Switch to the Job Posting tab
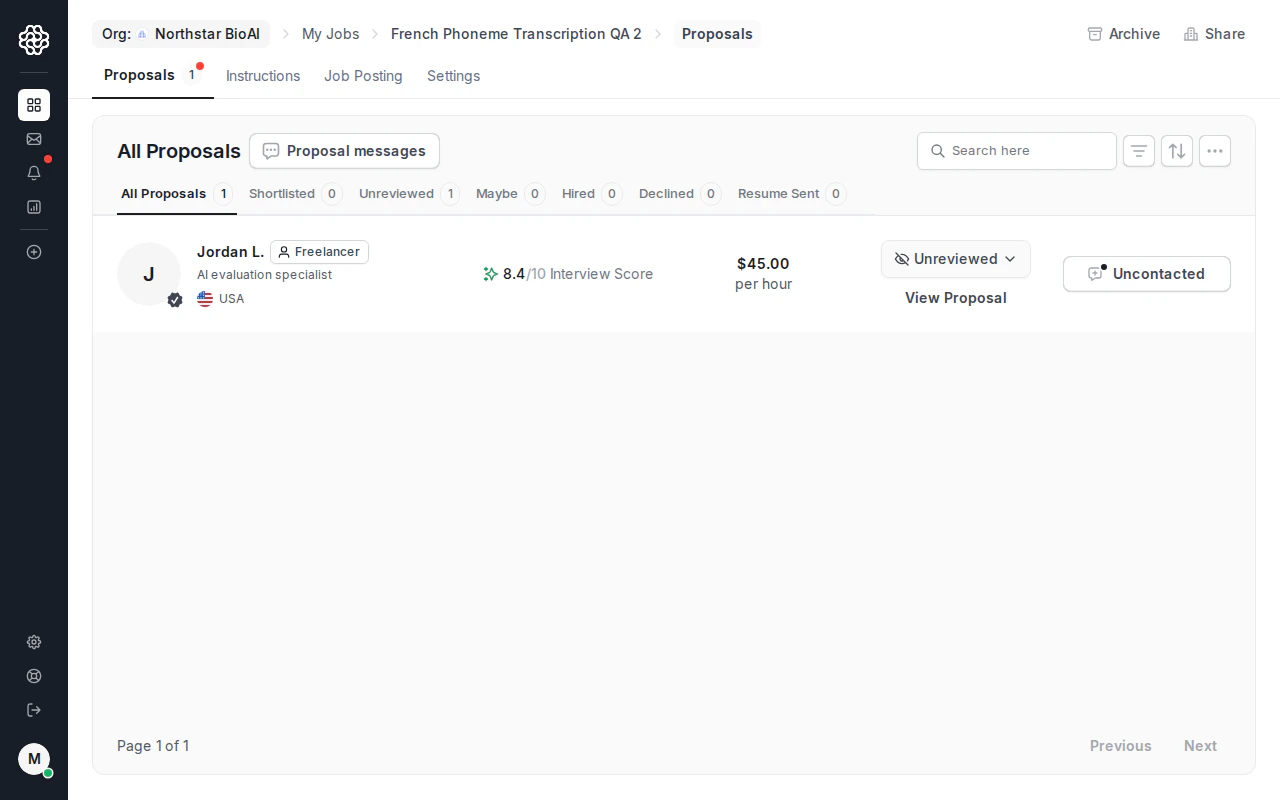The image size is (1280, 800). pyautogui.click(x=363, y=76)
